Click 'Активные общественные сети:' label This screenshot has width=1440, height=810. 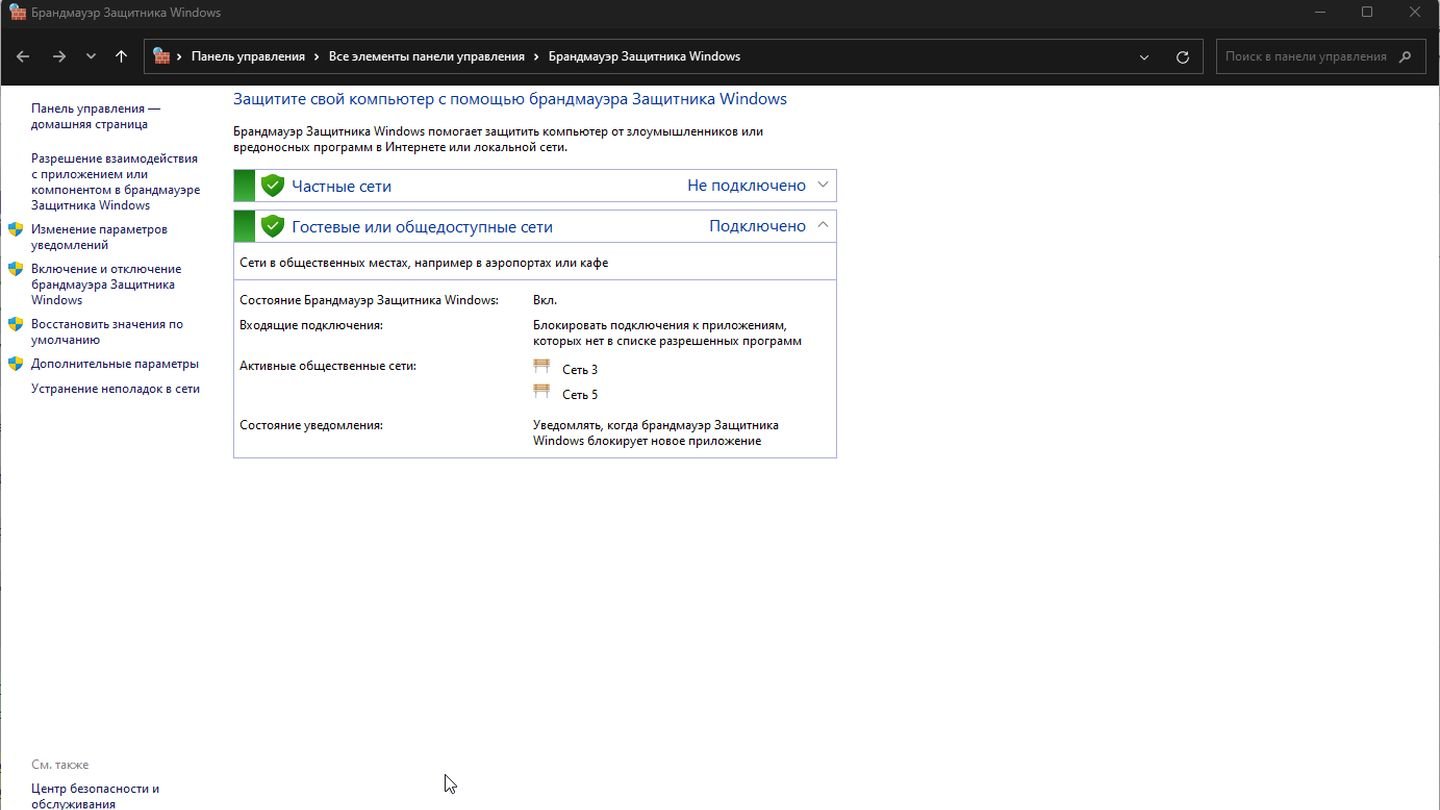click(x=328, y=366)
